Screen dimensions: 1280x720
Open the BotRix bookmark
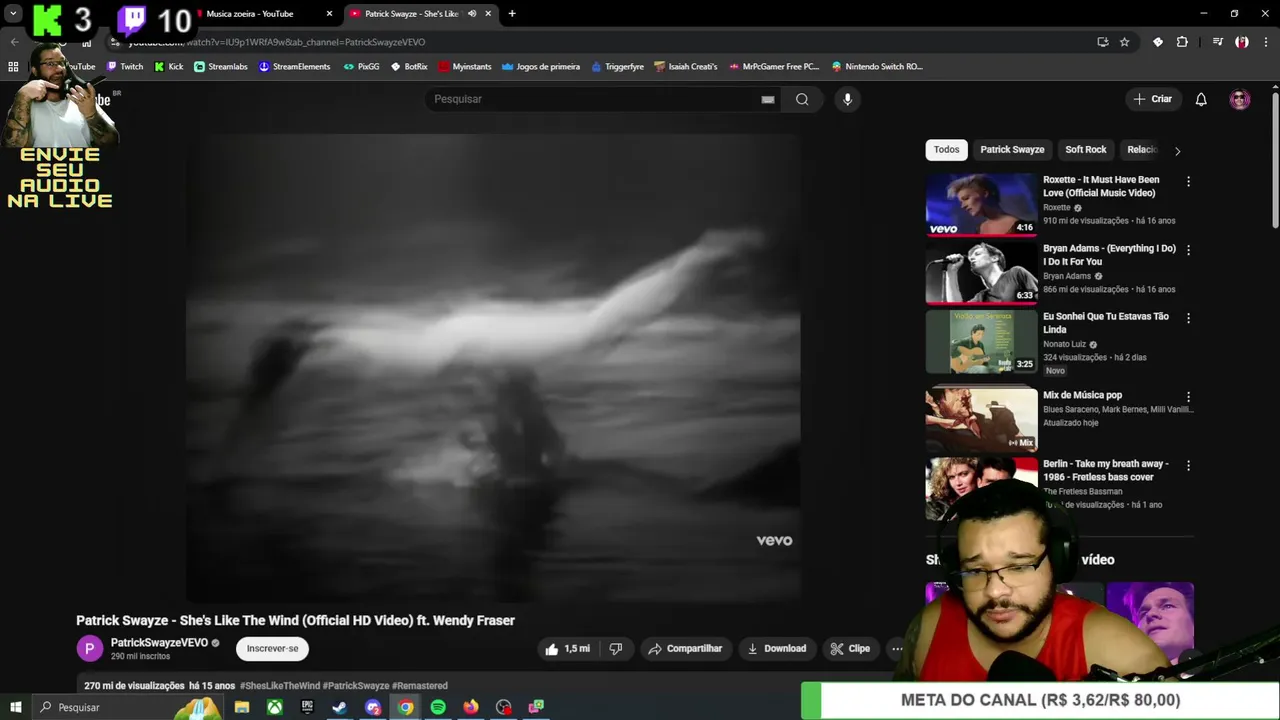[409, 67]
